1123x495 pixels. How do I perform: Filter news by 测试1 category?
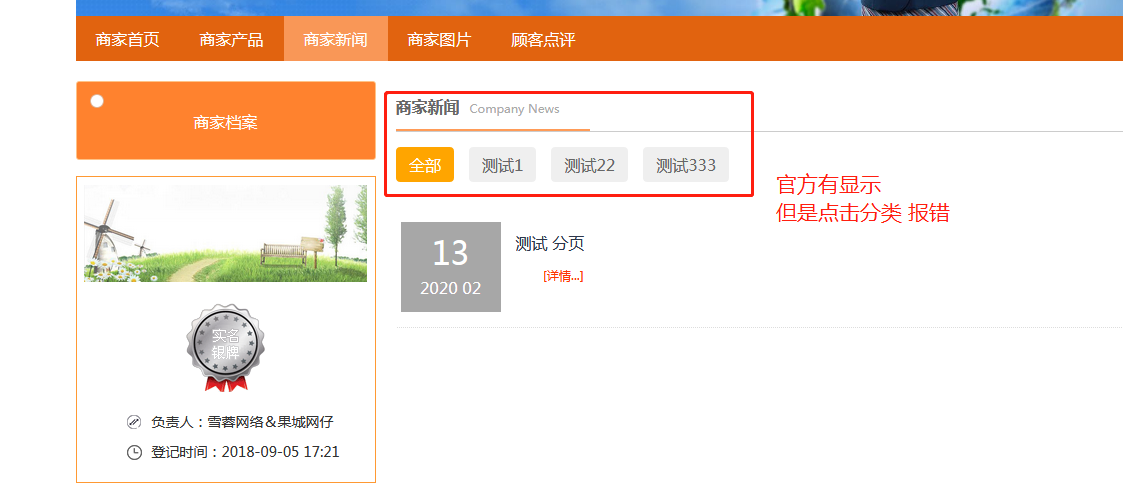(x=502, y=165)
